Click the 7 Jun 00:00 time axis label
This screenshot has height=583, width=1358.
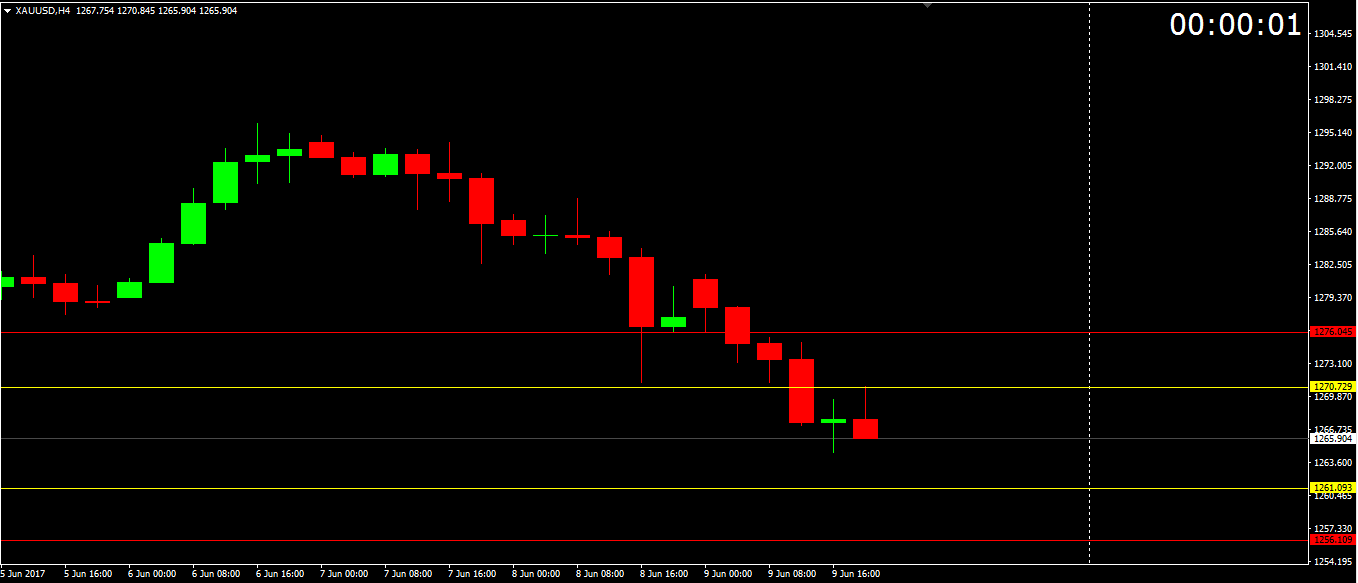click(345, 574)
